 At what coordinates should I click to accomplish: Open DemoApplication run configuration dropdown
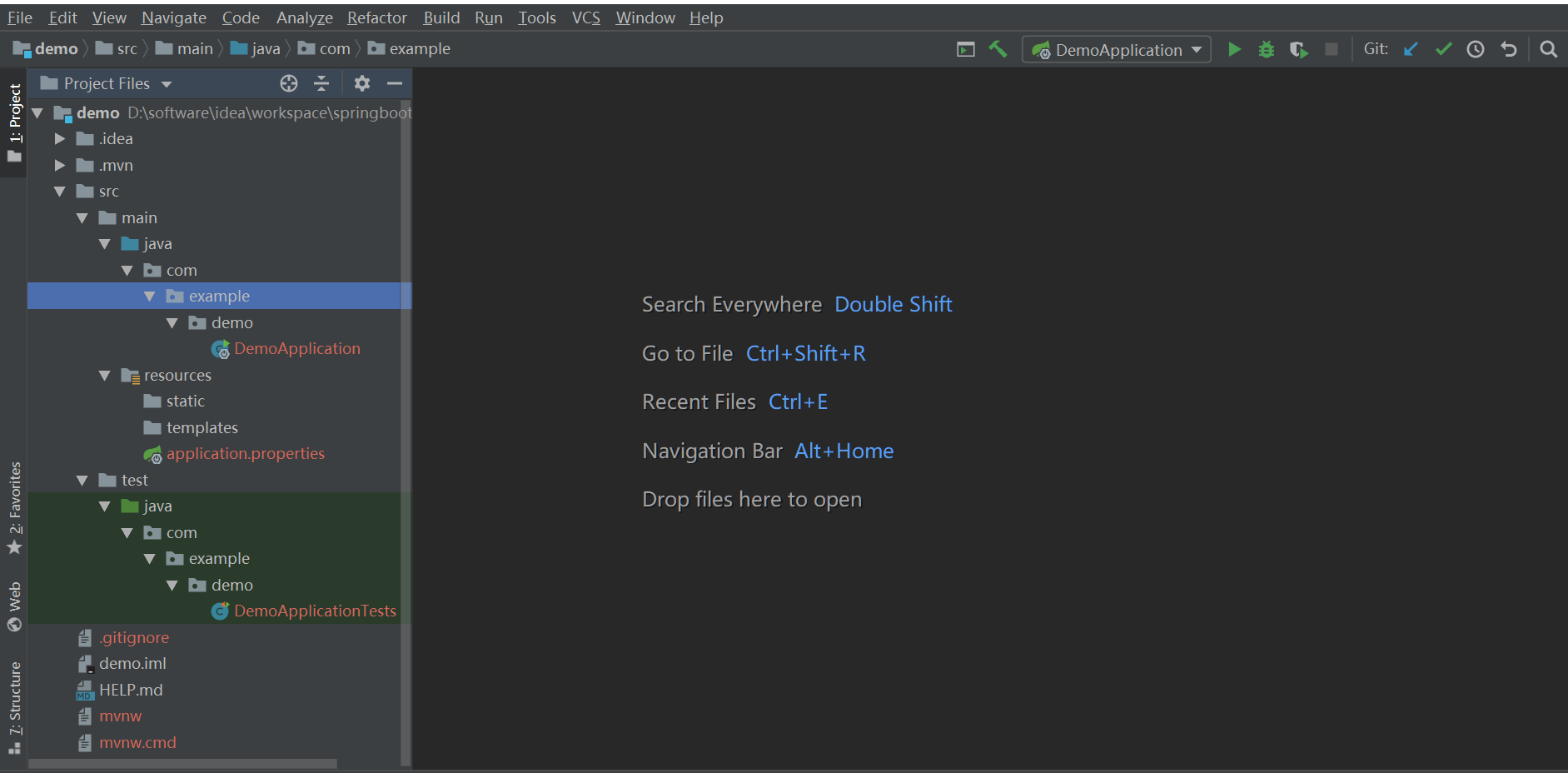click(x=1117, y=50)
